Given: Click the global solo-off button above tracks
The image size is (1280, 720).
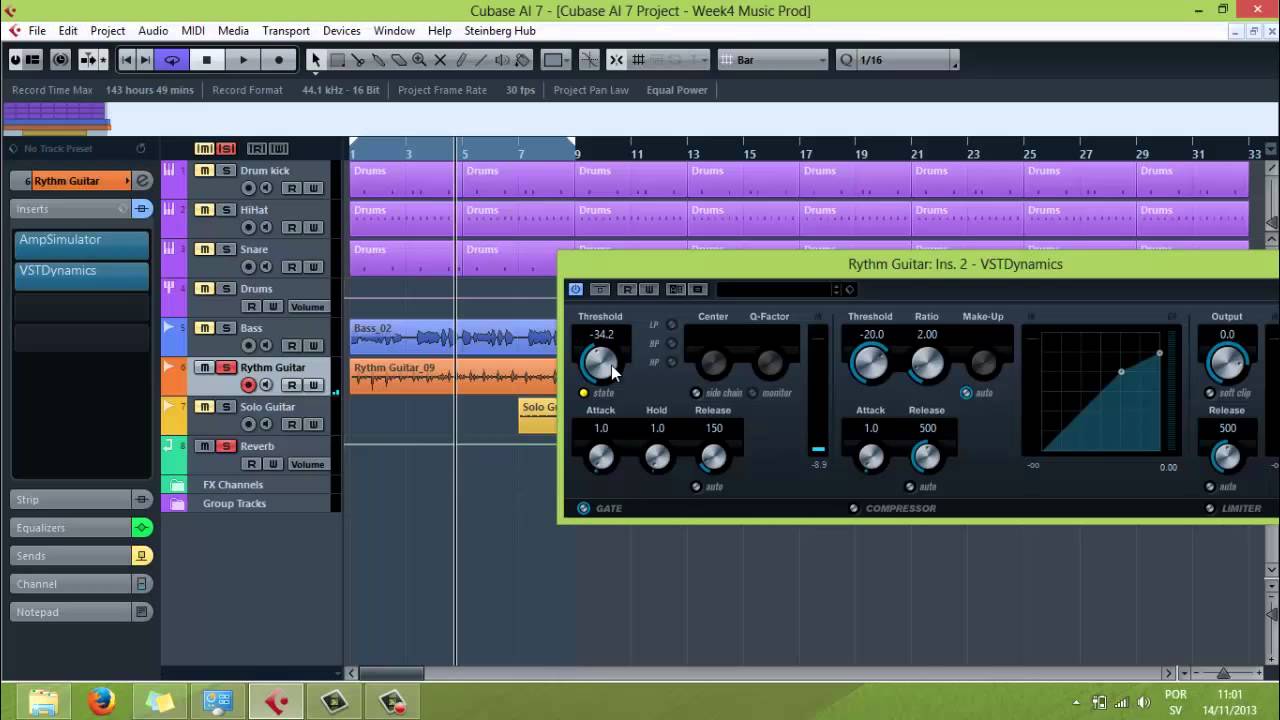Looking at the screenshot, I should click(226, 149).
